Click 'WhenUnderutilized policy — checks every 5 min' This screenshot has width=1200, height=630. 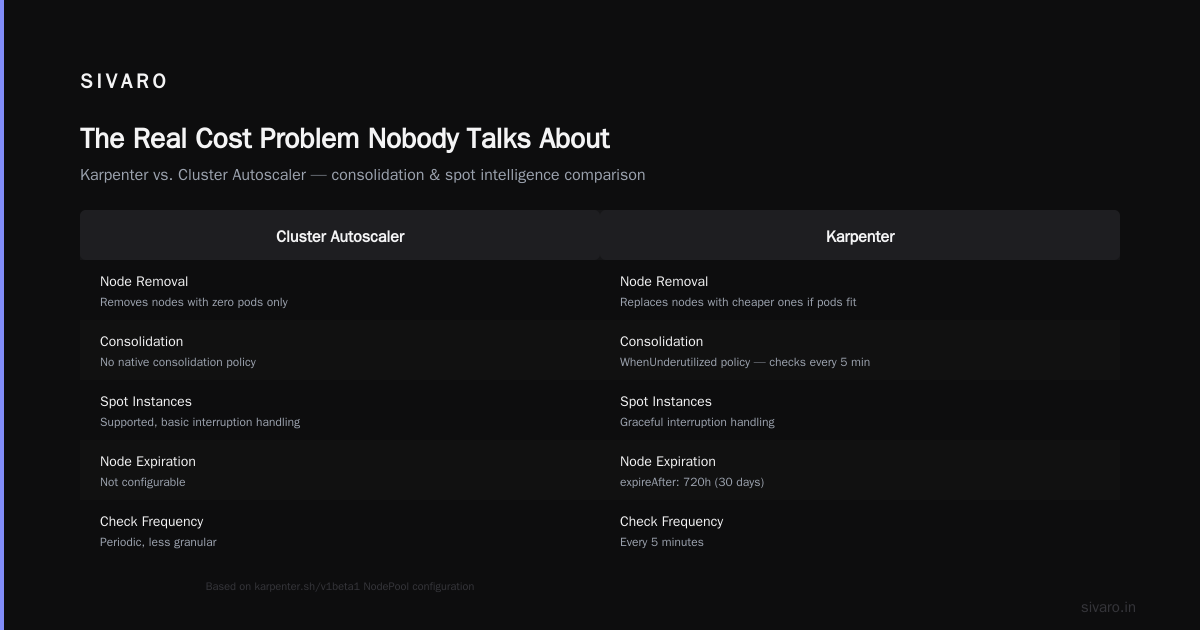pos(745,362)
